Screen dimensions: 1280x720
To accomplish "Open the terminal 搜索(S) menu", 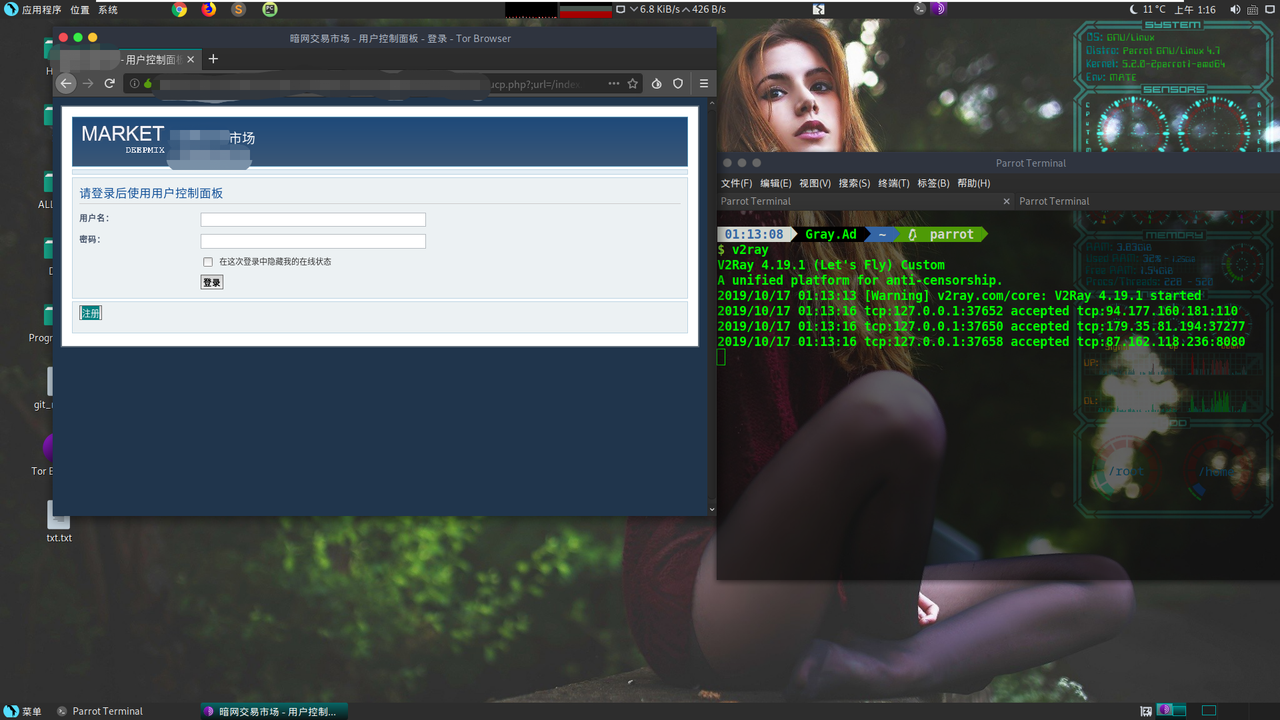I will [854, 183].
